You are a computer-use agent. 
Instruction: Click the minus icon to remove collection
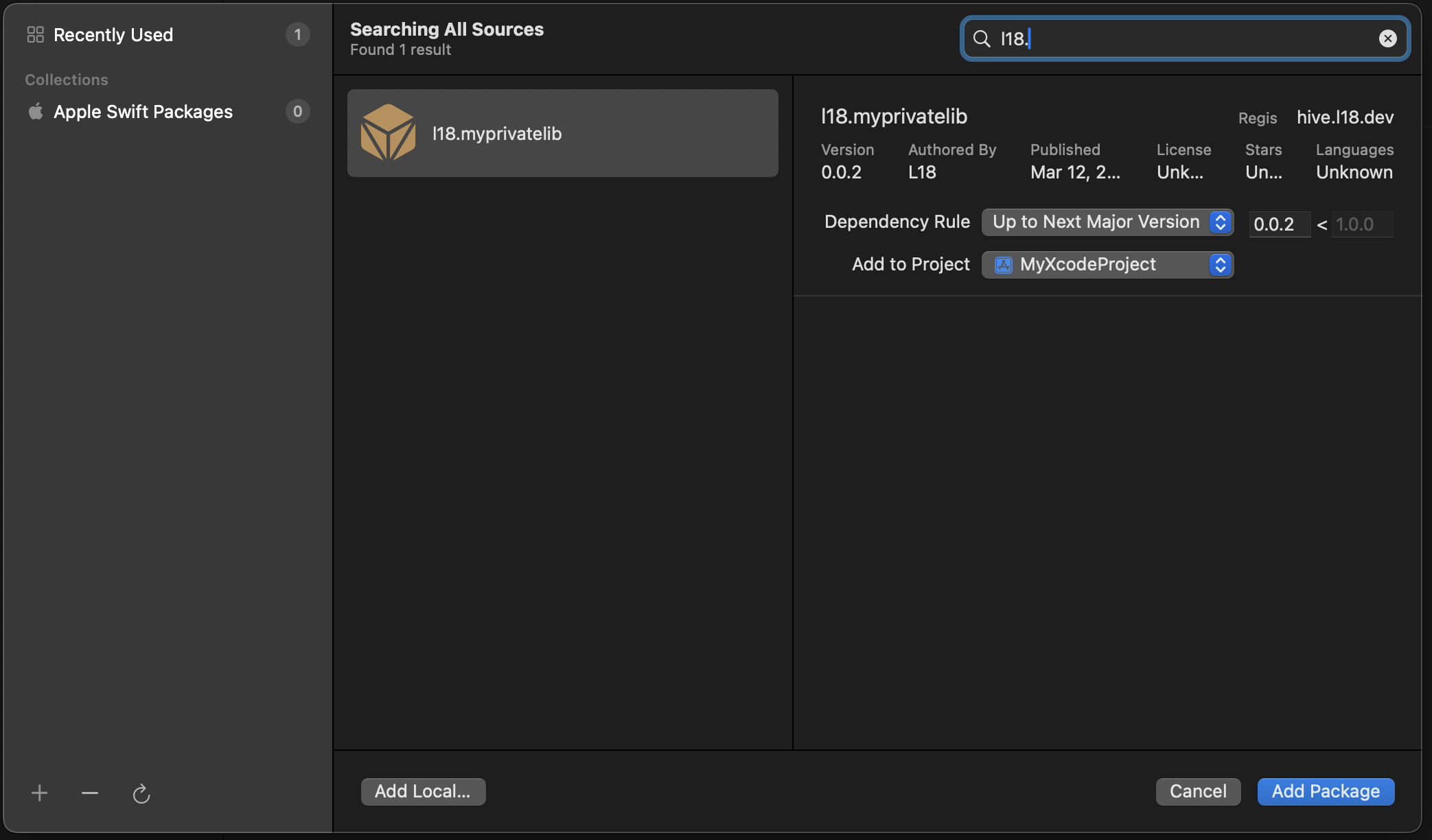coord(89,793)
